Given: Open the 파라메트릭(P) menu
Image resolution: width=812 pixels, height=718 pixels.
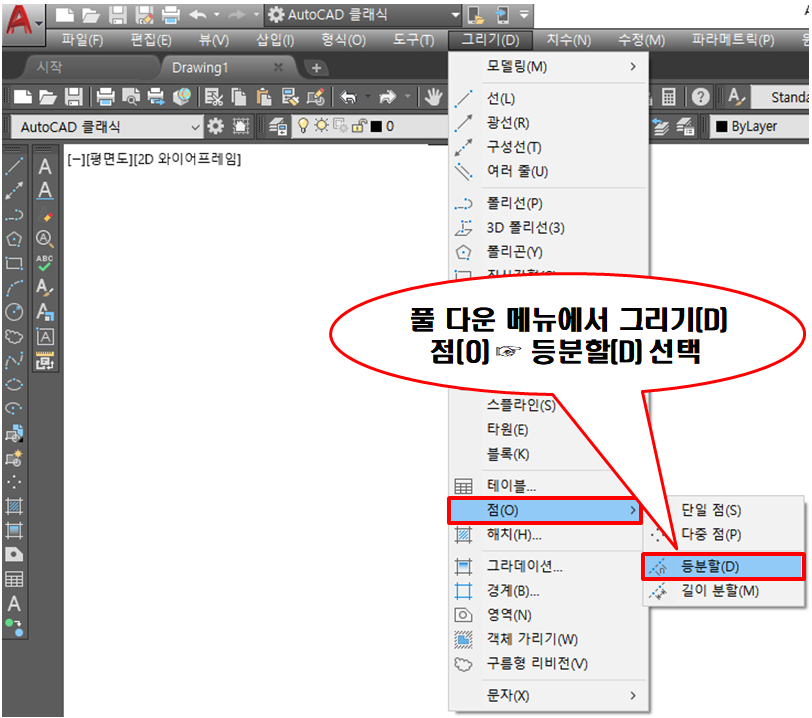Looking at the screenshot, I should 733,40.
